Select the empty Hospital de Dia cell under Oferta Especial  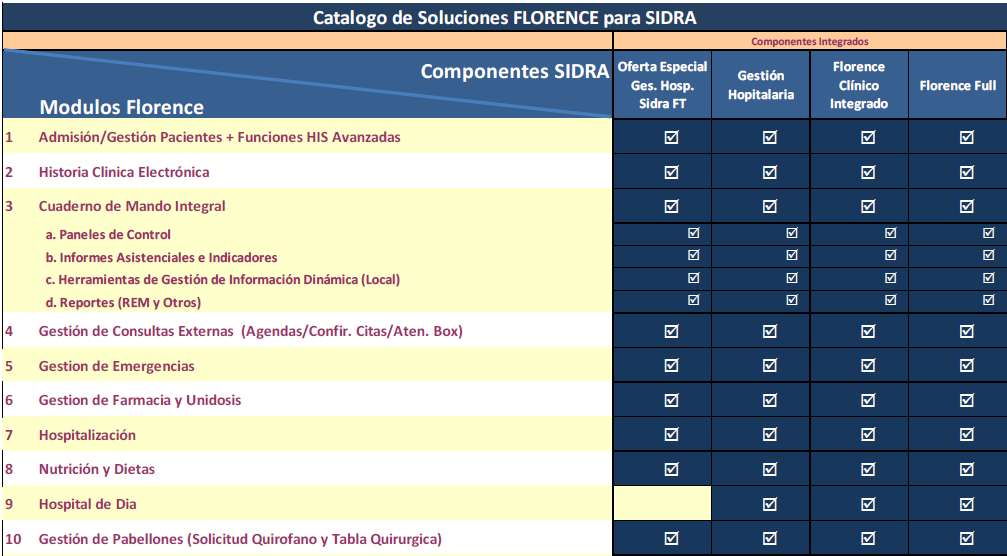(662, 503)
